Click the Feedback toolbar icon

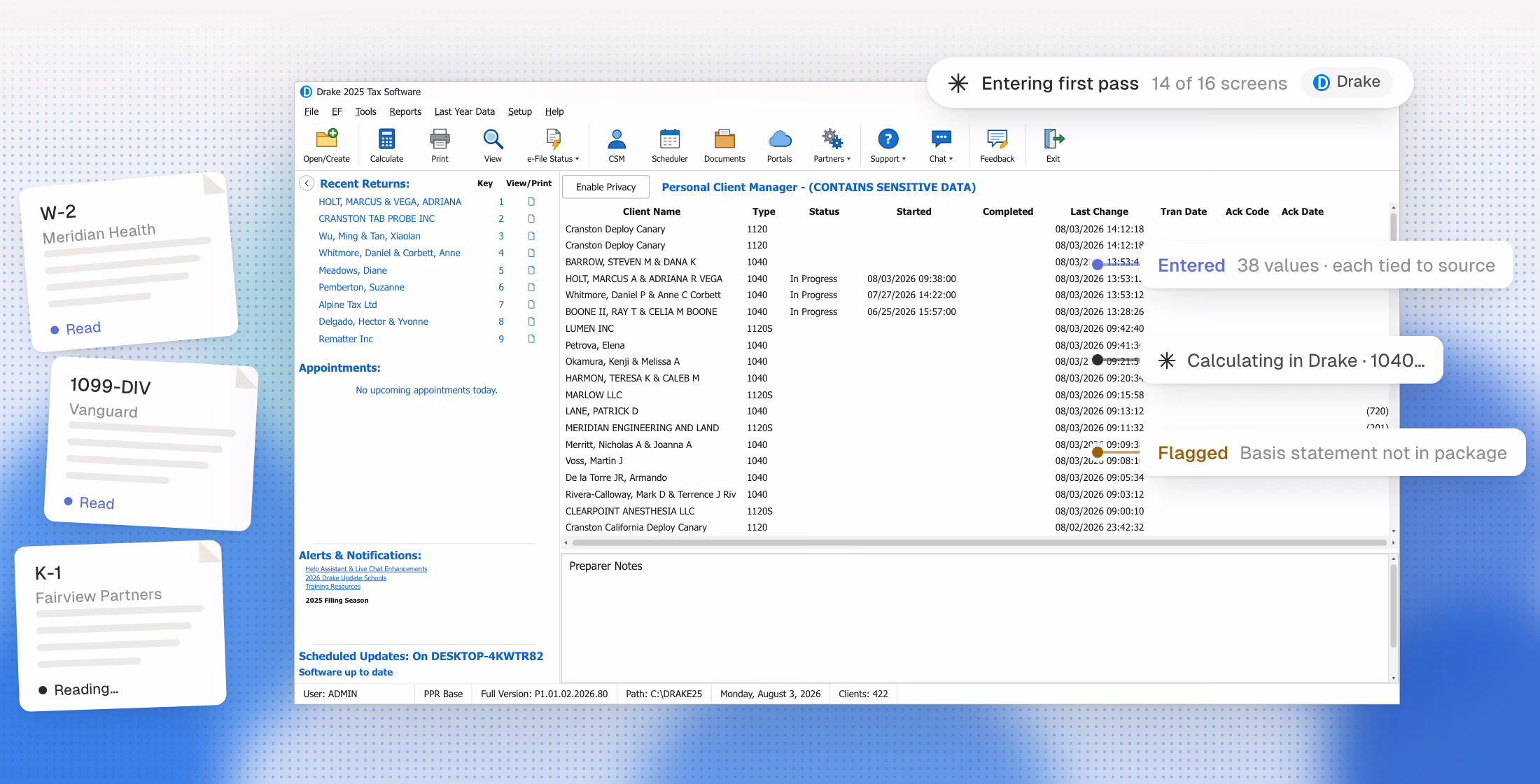(997, 139)
